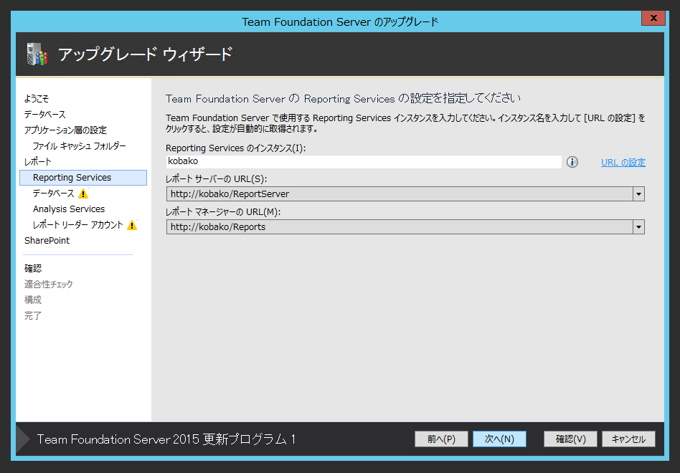Viewport: 680px width, 473px height.
Task: Click the warning icon next to データベース
Action: (83, 193)
